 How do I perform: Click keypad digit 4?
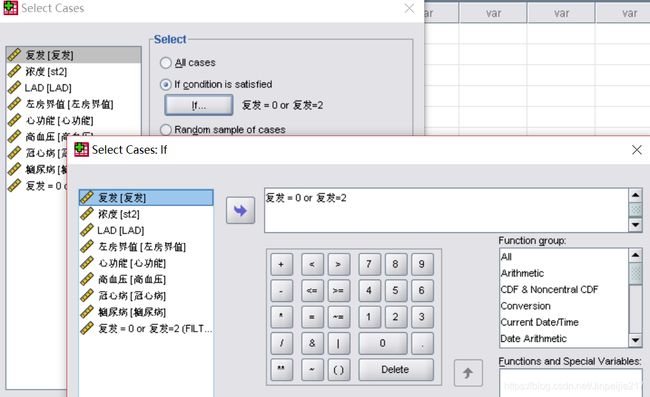[x=369, y=291]
